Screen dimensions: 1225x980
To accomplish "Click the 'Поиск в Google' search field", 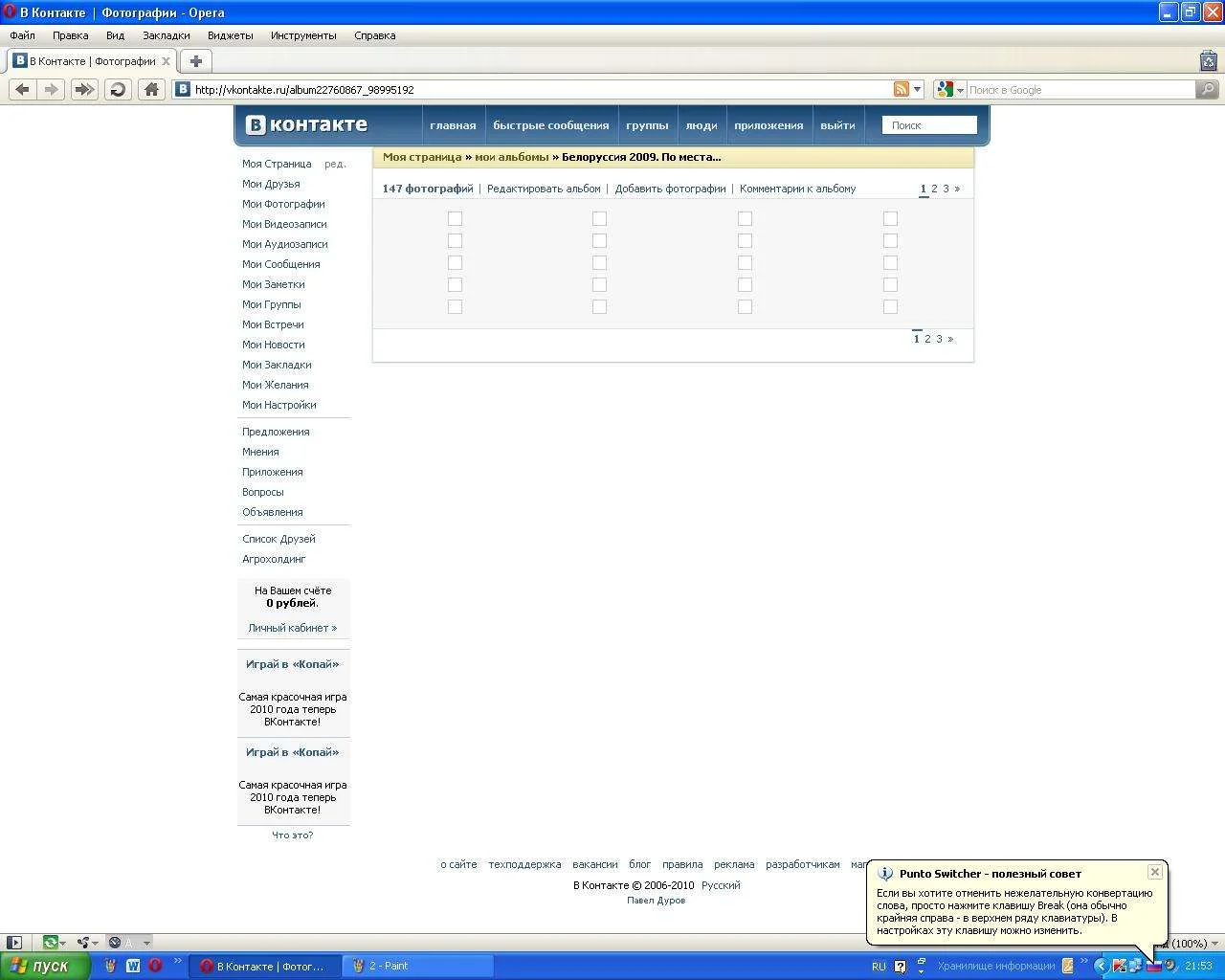I will click(x=1080, y=89).
